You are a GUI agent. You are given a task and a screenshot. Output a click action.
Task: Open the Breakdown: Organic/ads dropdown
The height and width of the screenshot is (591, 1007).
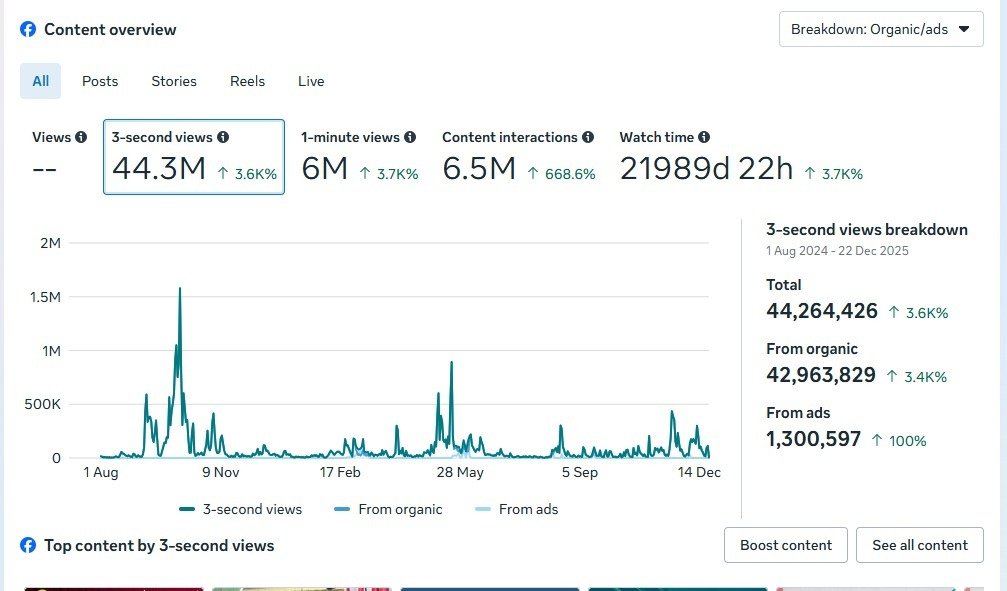[880, 29]
